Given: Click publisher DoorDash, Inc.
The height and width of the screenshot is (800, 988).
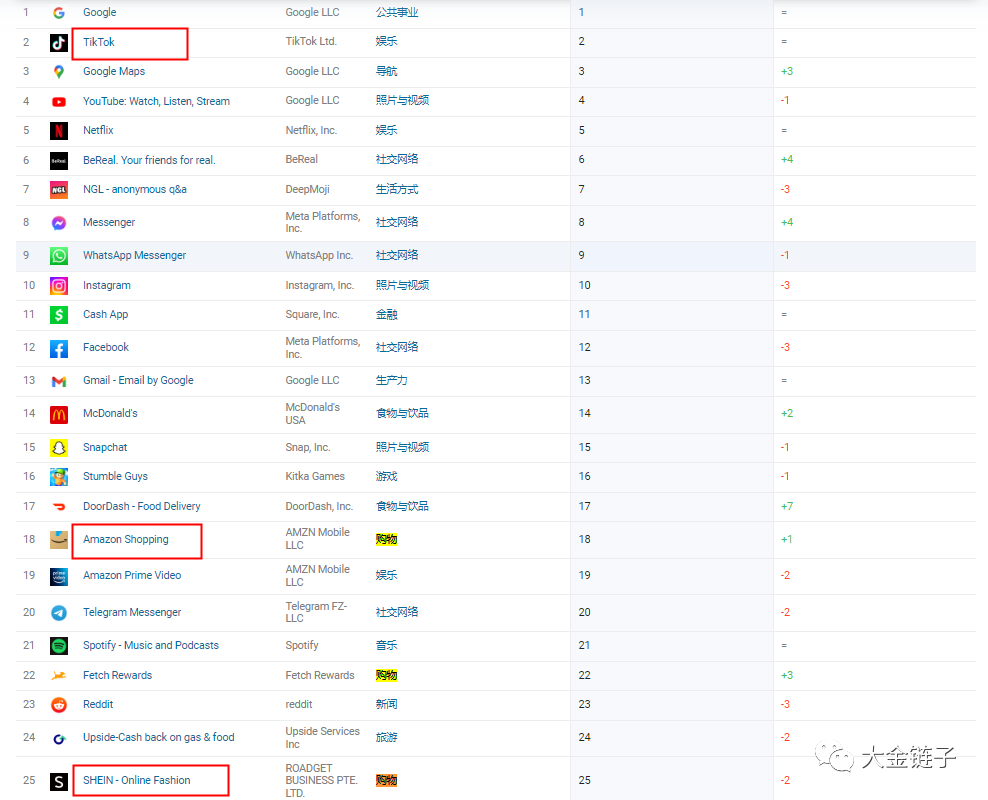Looking at the screenshot, I should [x=319, y=506].
